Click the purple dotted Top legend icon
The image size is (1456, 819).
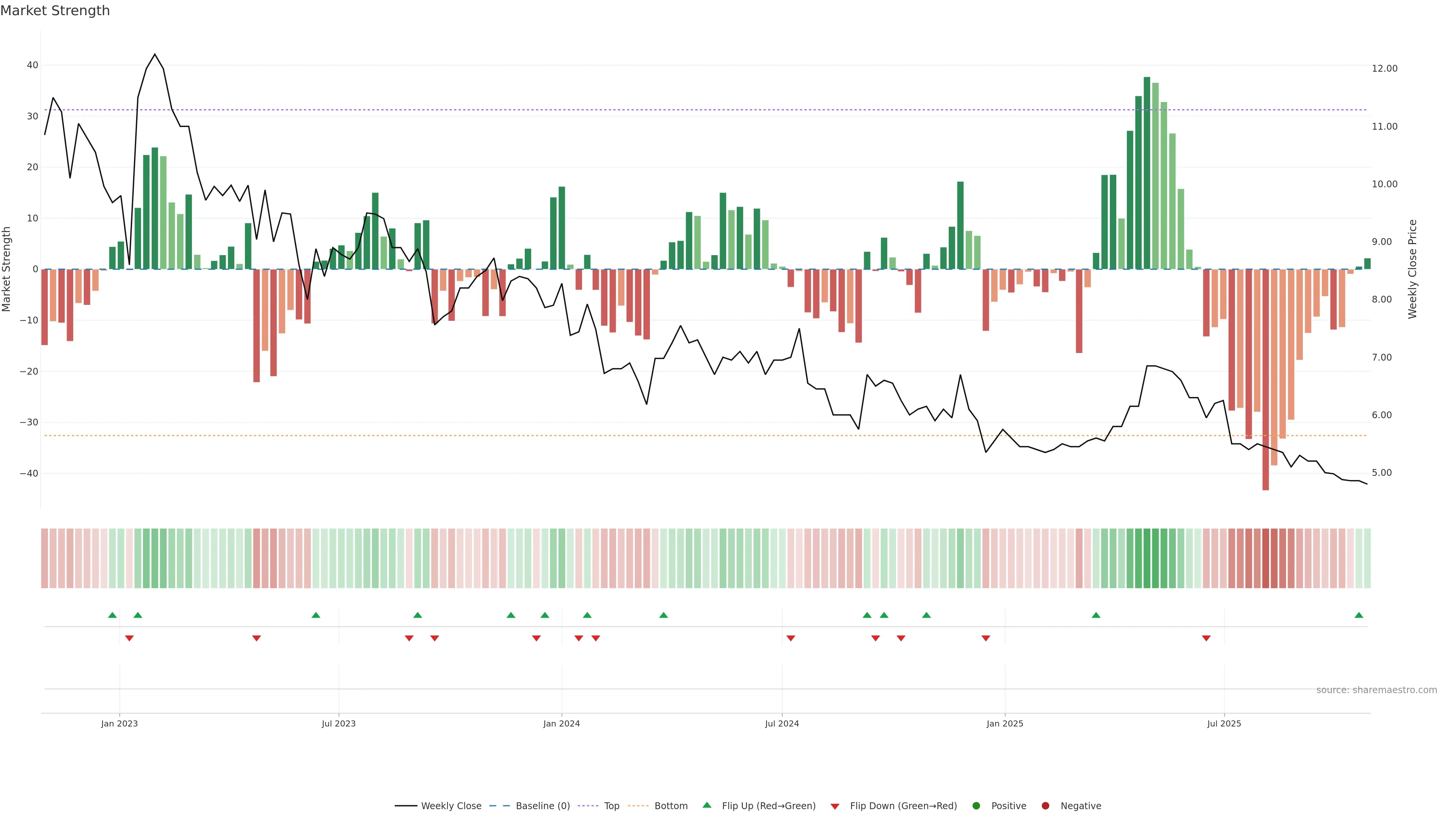coord(588,806)
